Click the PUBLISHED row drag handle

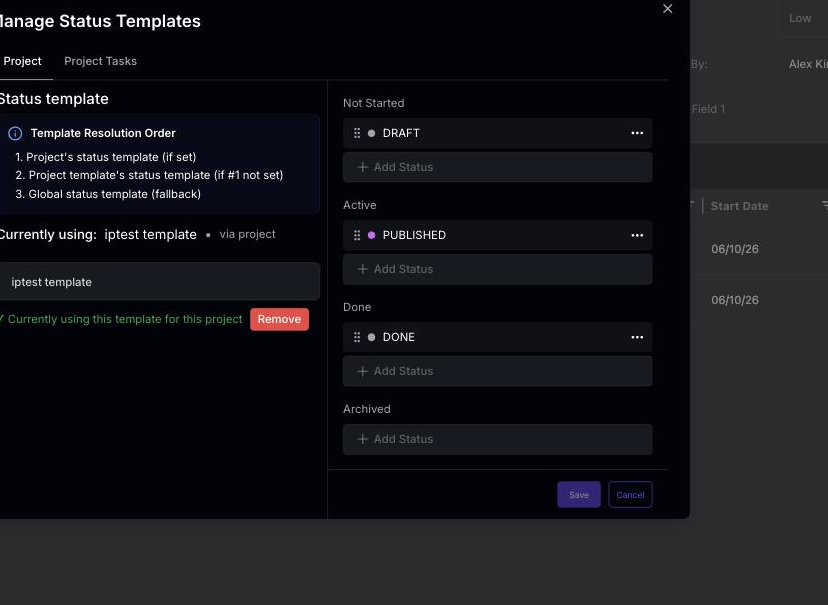[357, 235]
